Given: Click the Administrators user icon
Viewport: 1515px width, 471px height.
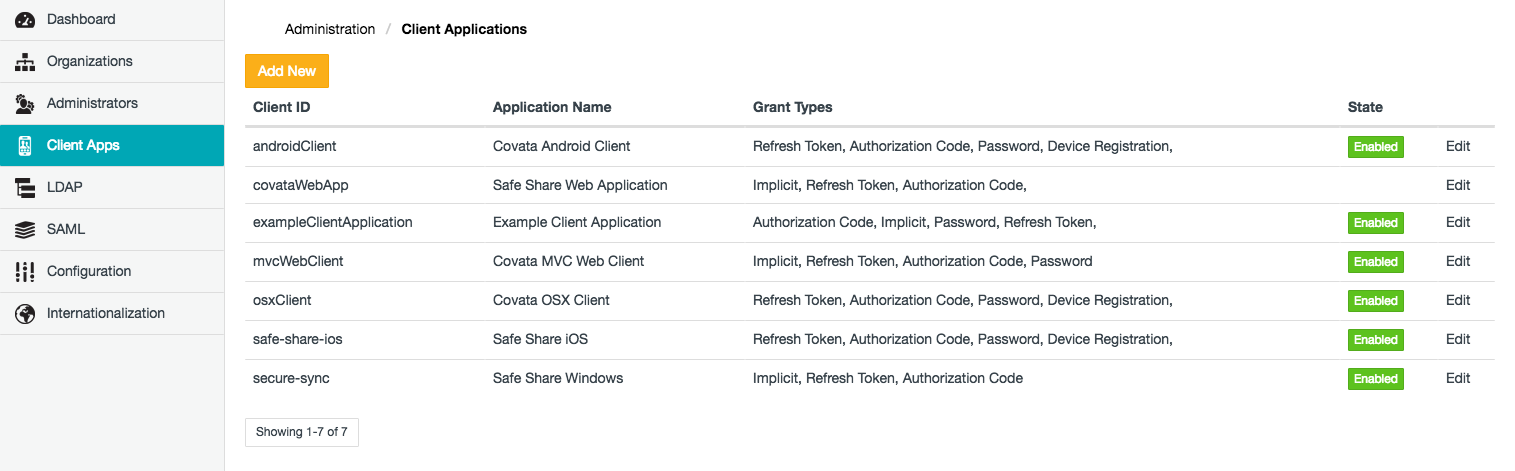Looking at the screenshot, I should (x=25, y=104).
